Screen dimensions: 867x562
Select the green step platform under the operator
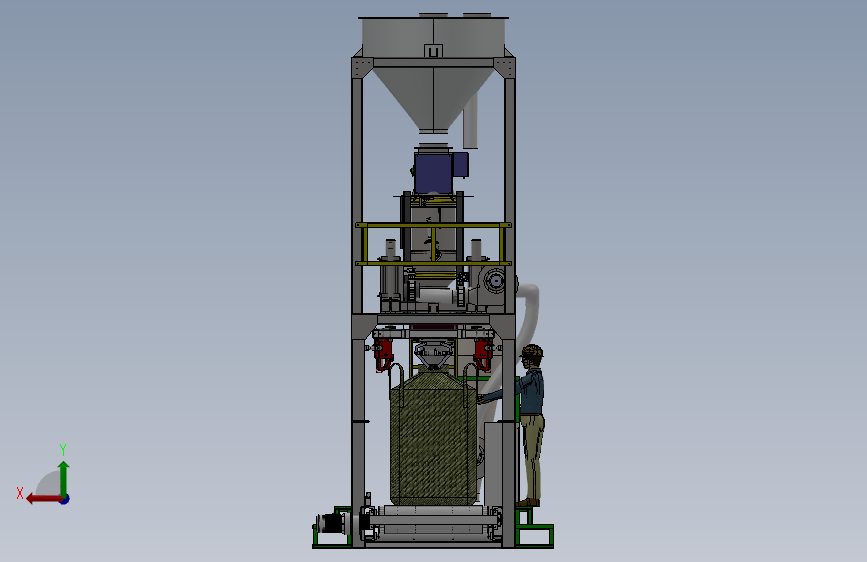(534, 527)
